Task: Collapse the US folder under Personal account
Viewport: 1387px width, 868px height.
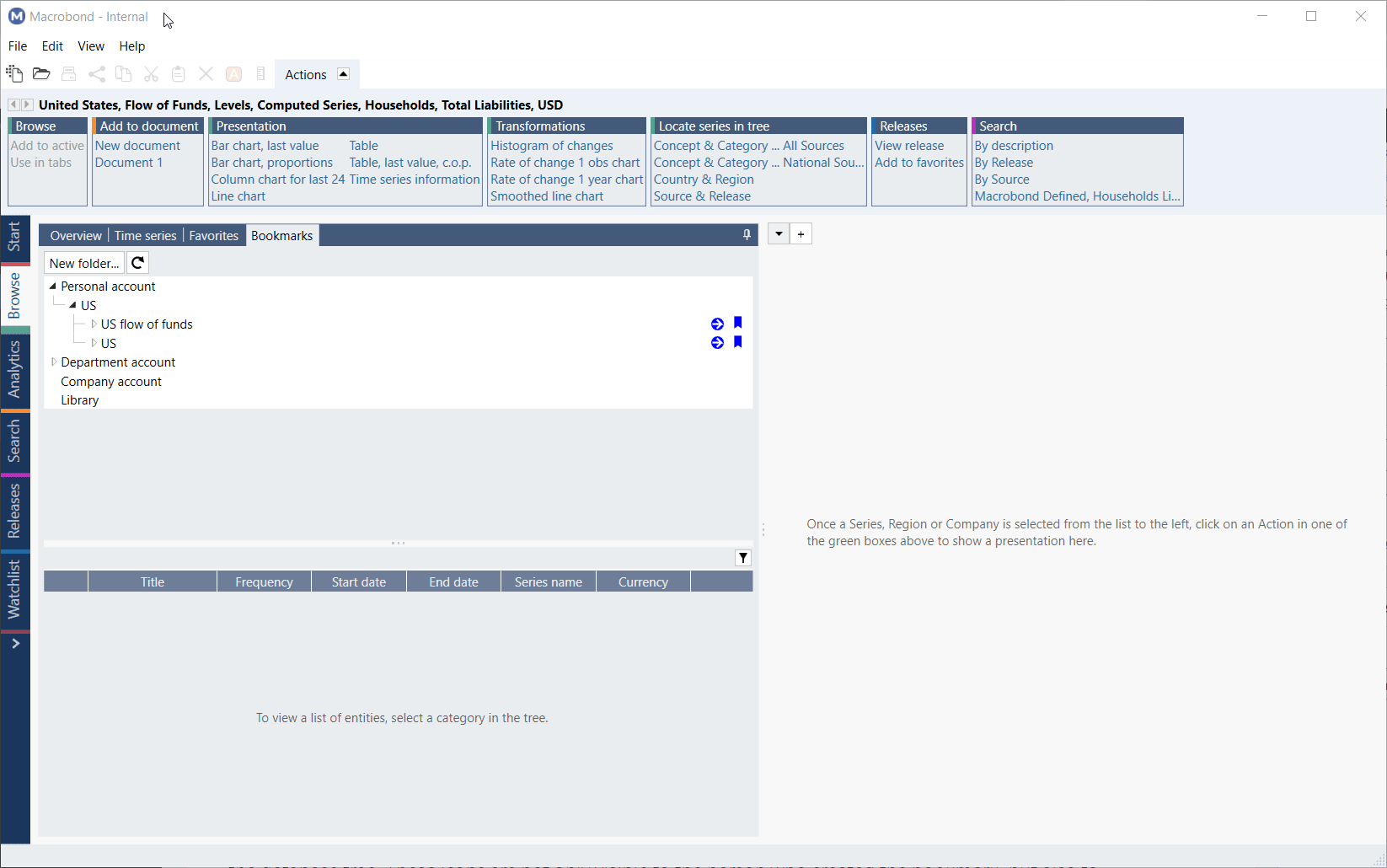Action: 72,305
